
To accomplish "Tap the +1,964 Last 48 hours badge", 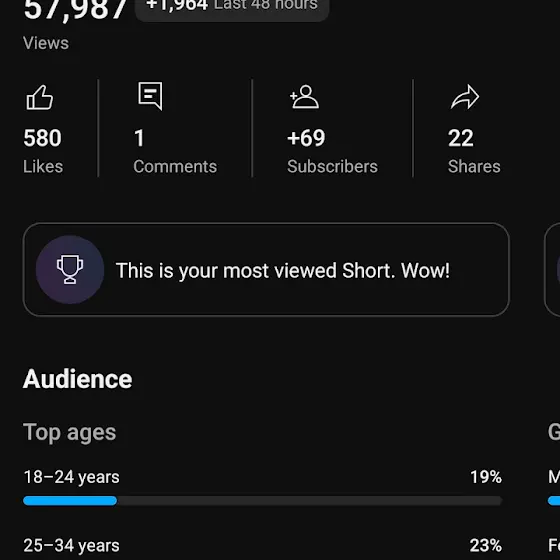I will [232, 7].
